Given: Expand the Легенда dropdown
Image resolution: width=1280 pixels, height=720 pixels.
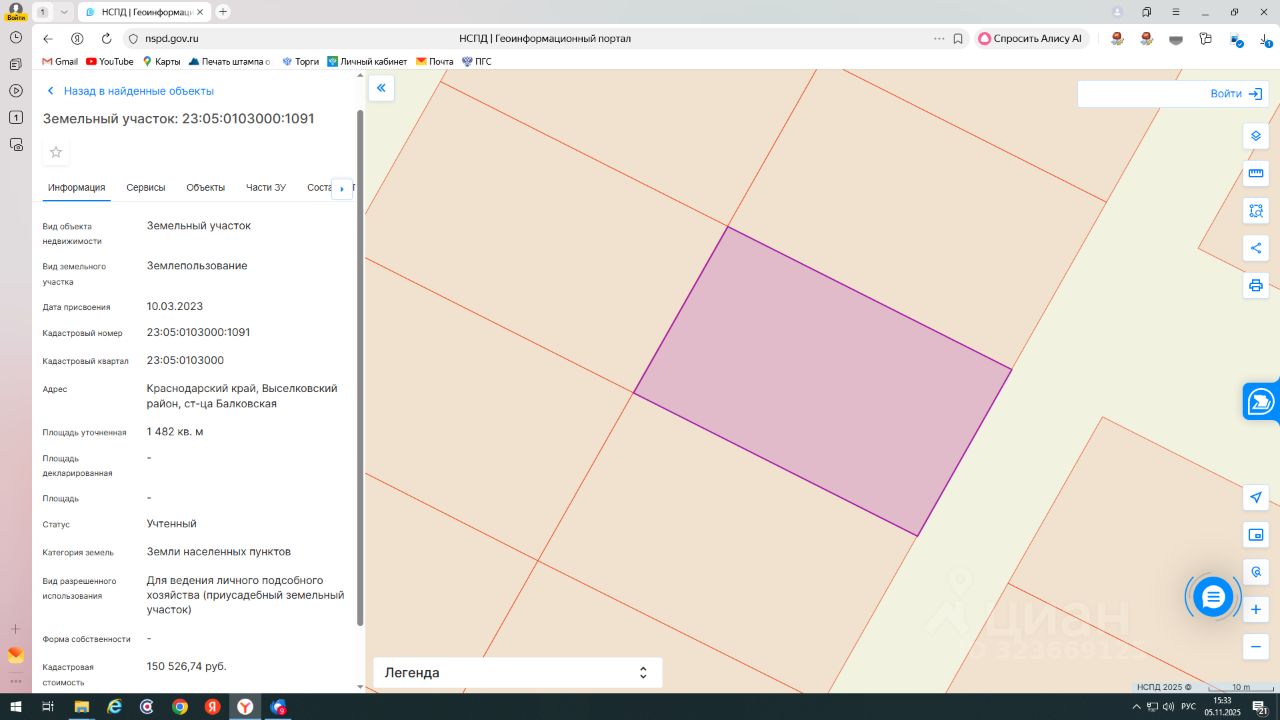Looking at the screenshot, I should [517, 673].
